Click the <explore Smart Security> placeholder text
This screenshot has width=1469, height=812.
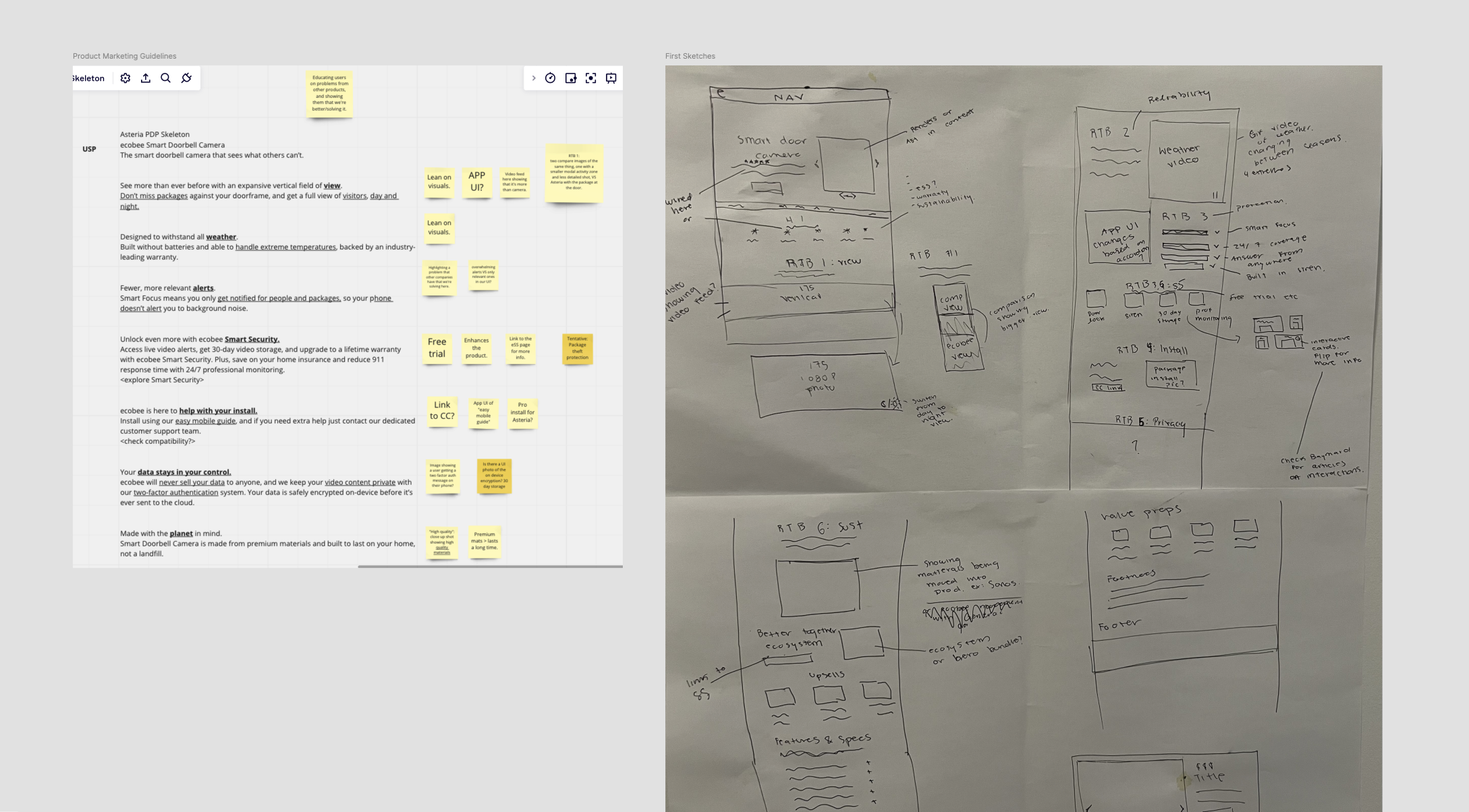pyautogui.click(x=162, y=380)
